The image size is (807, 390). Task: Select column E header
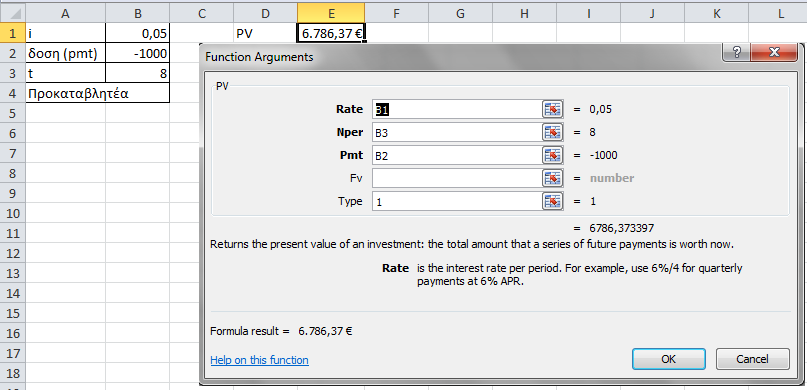click(331, 13)
